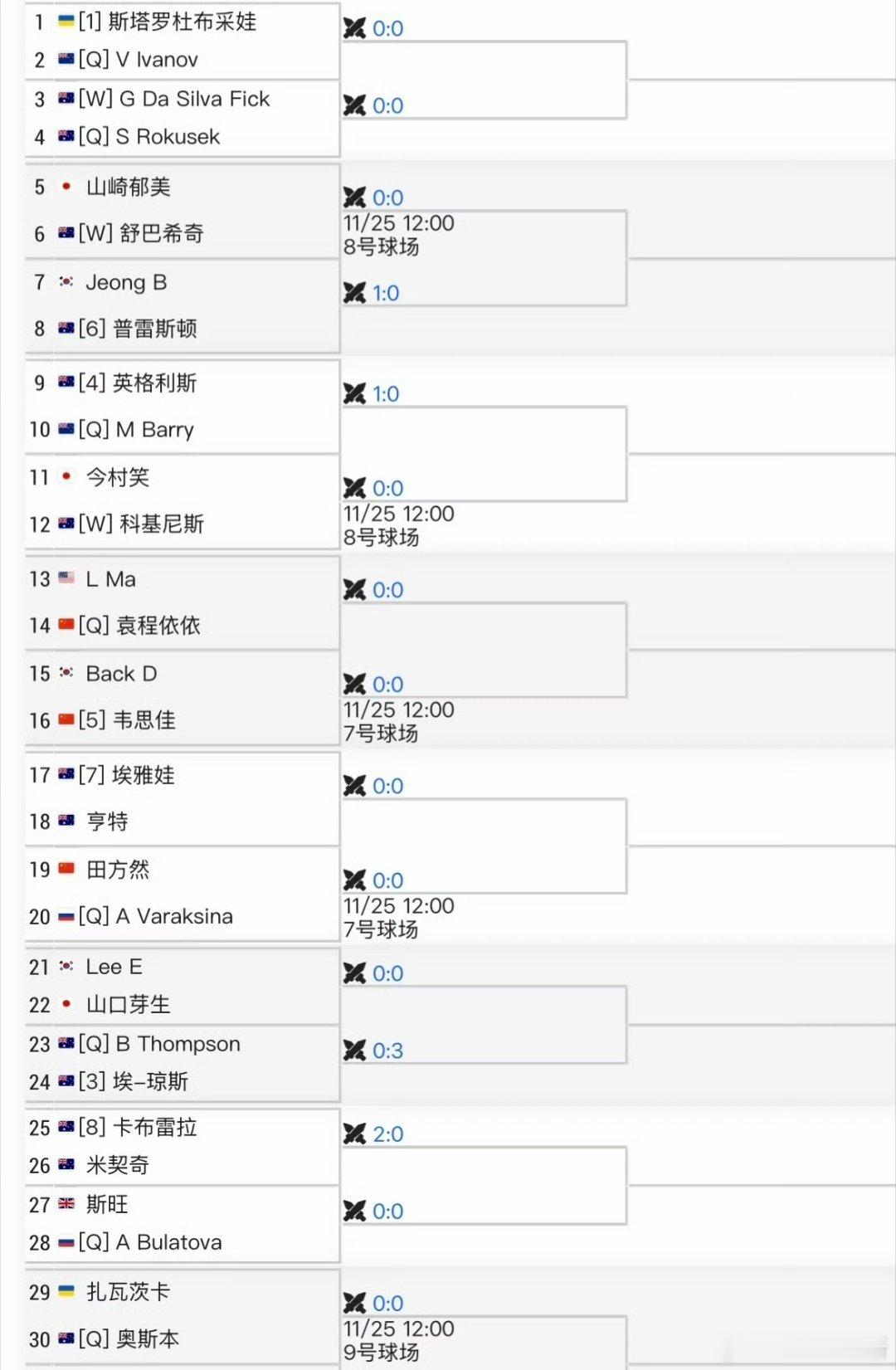The height and width of the screenshot is (1370, 896).
Task: Select player 山口芽生 in row 22
Action: (128, 1005)
